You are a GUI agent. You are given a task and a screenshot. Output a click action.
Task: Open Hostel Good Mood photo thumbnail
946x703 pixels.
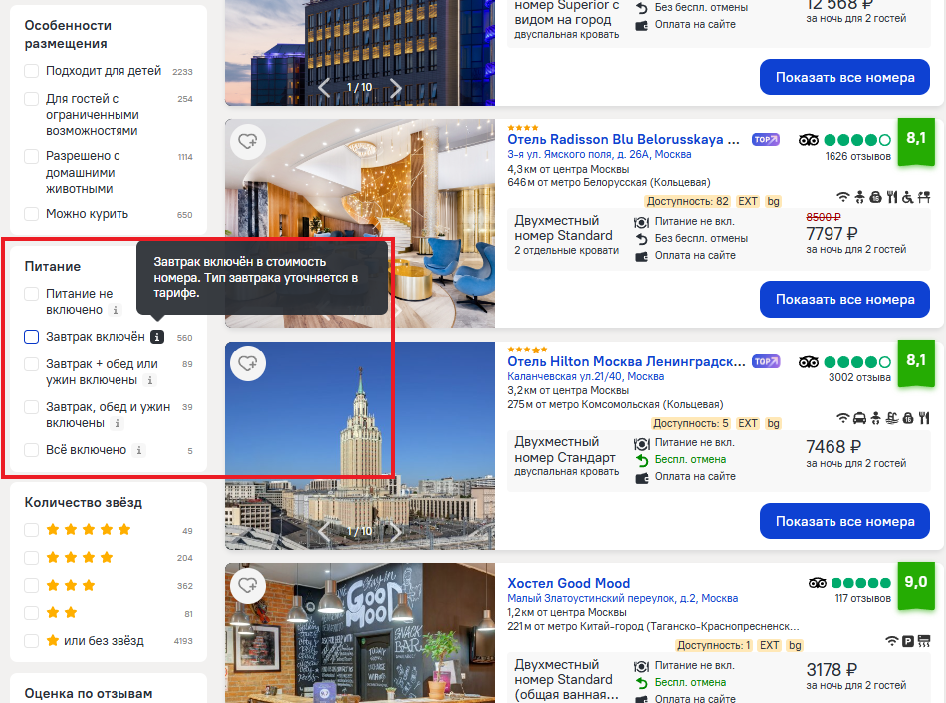[x=360, y=633]
